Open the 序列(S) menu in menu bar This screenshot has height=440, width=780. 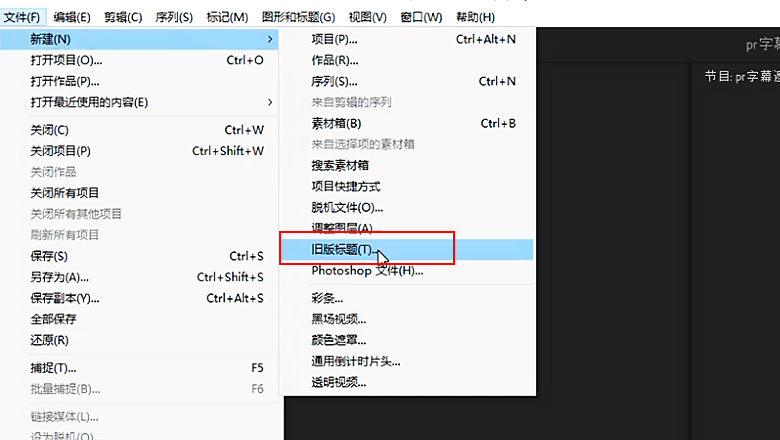coord(174,17)
